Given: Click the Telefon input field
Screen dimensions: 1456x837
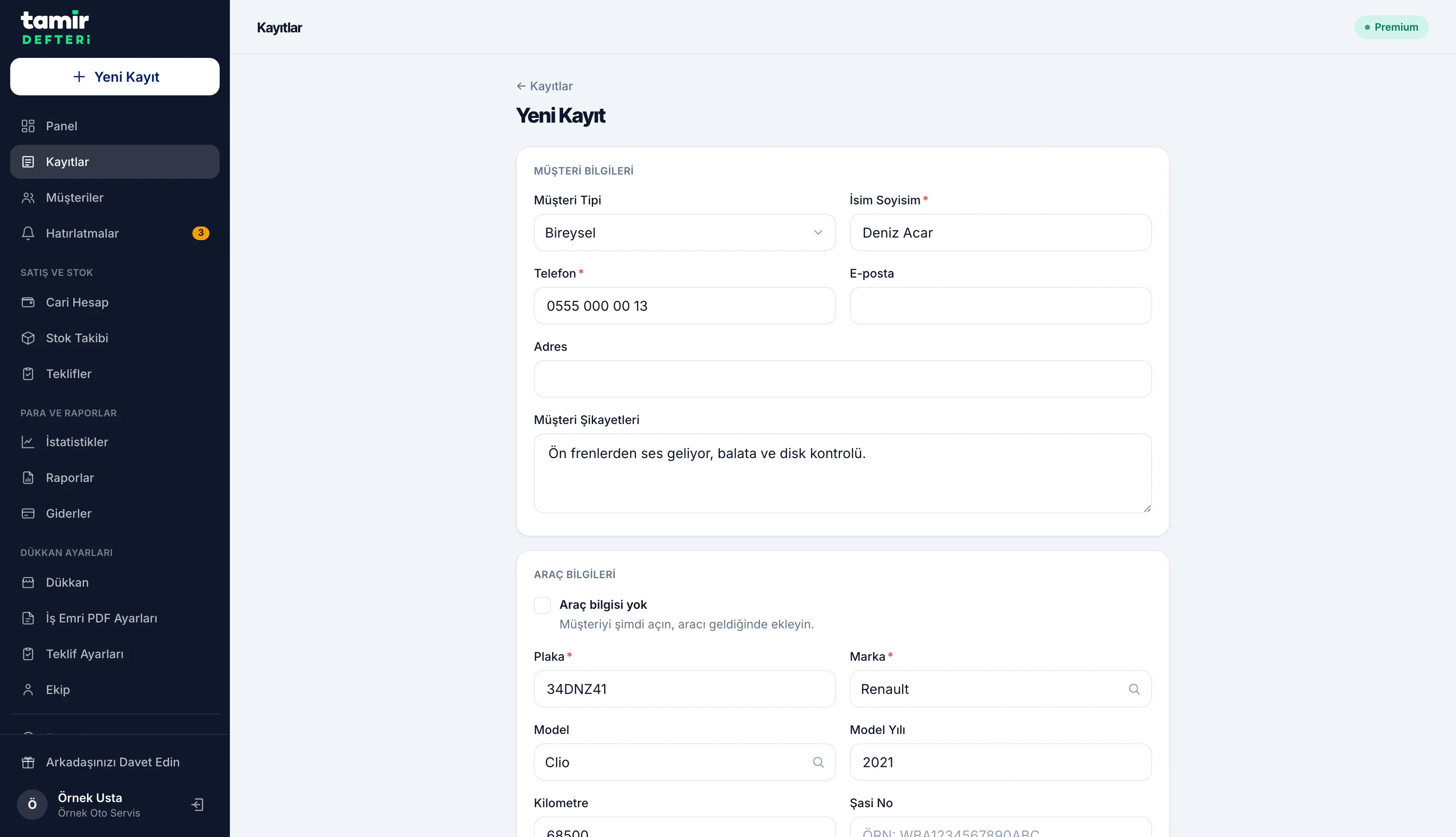Looking at the screenshot, I should [684, 306].
